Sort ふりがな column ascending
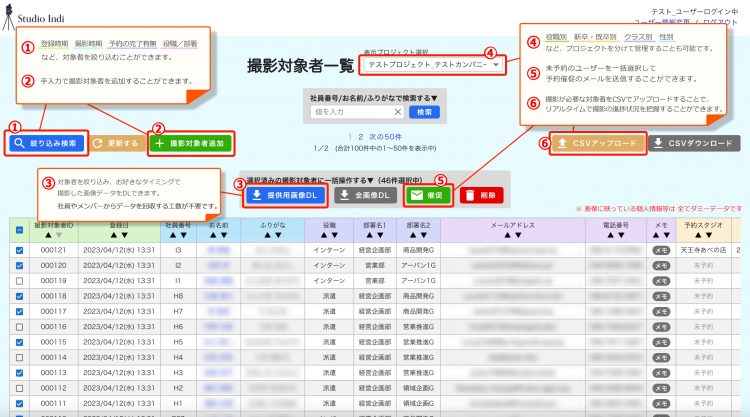The width and height of the screenshot is (750, 417). 267,235
